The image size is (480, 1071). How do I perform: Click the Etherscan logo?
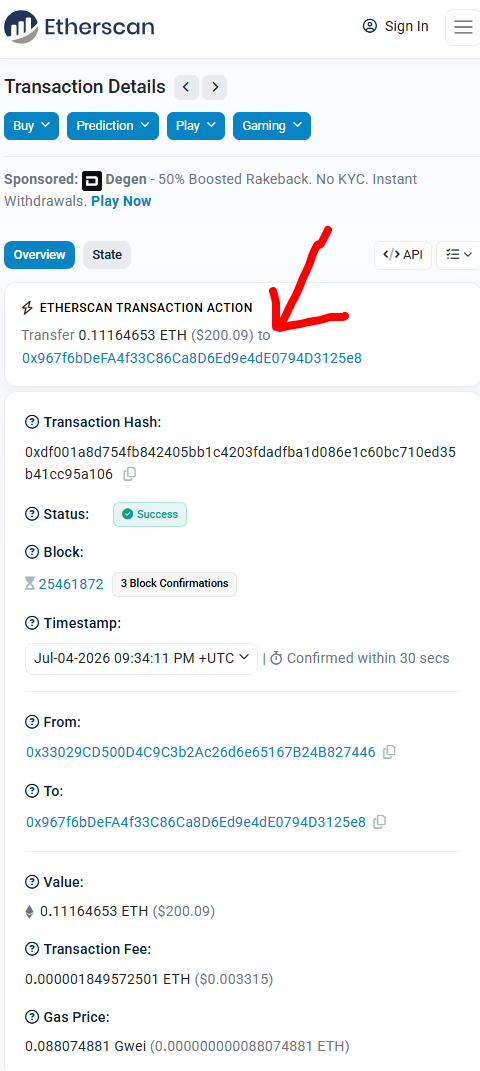pos(79,27)
